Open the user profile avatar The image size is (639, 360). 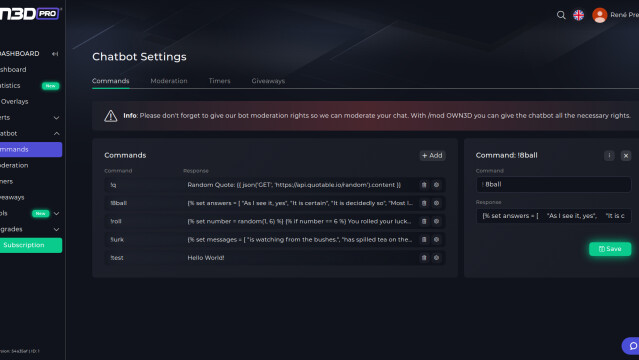[x=599, y=15]
